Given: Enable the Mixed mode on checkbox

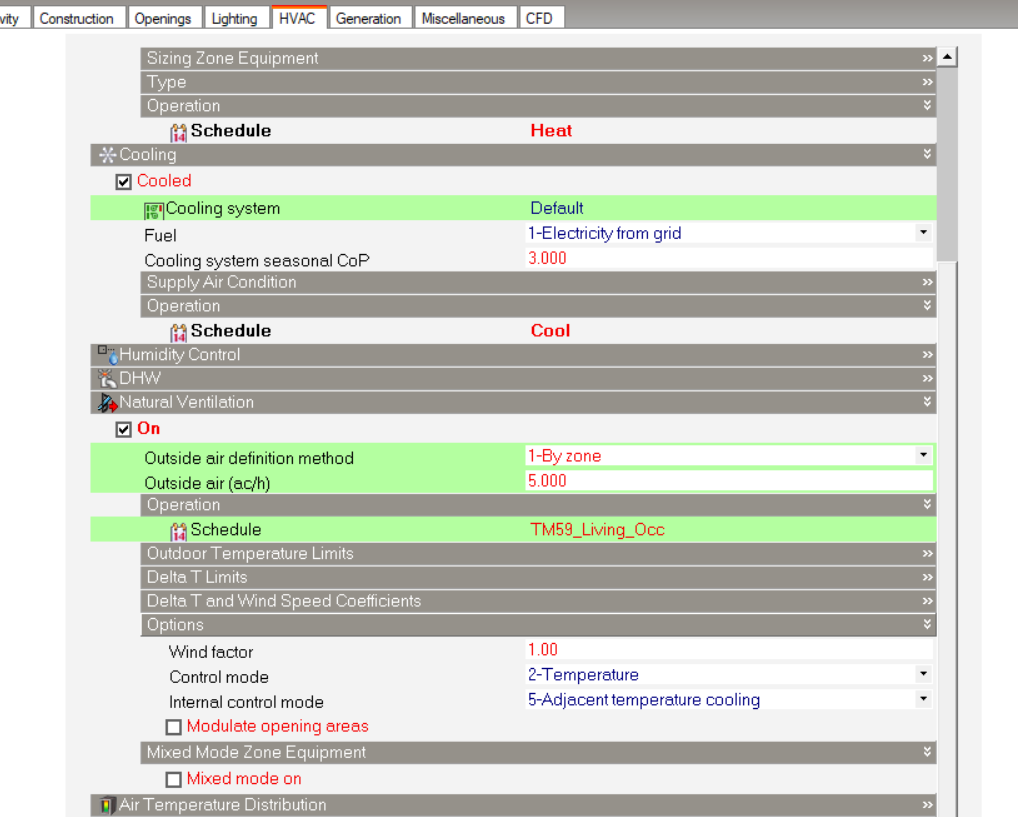Looking at the screenshot, I should click(173, 779).
